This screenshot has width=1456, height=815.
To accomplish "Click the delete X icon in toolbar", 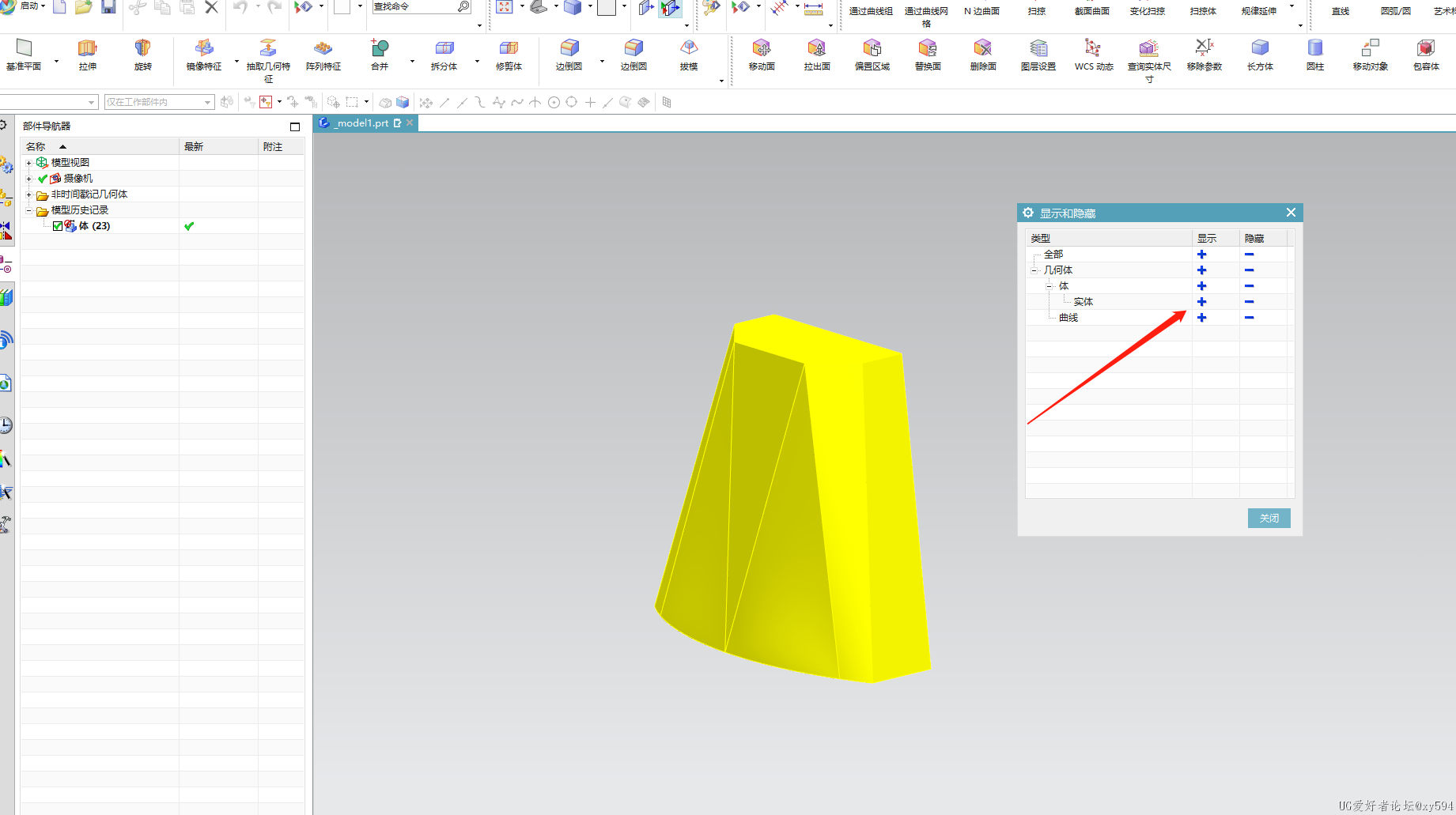I will tap(211, 7).
